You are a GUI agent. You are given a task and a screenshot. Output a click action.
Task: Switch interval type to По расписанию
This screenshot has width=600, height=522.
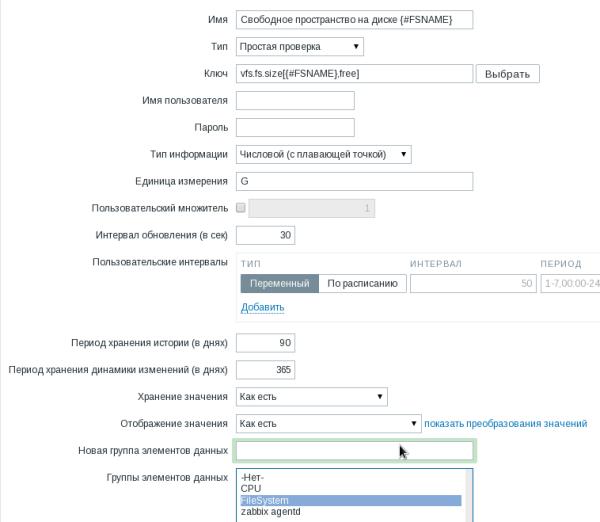coord(363,283)
